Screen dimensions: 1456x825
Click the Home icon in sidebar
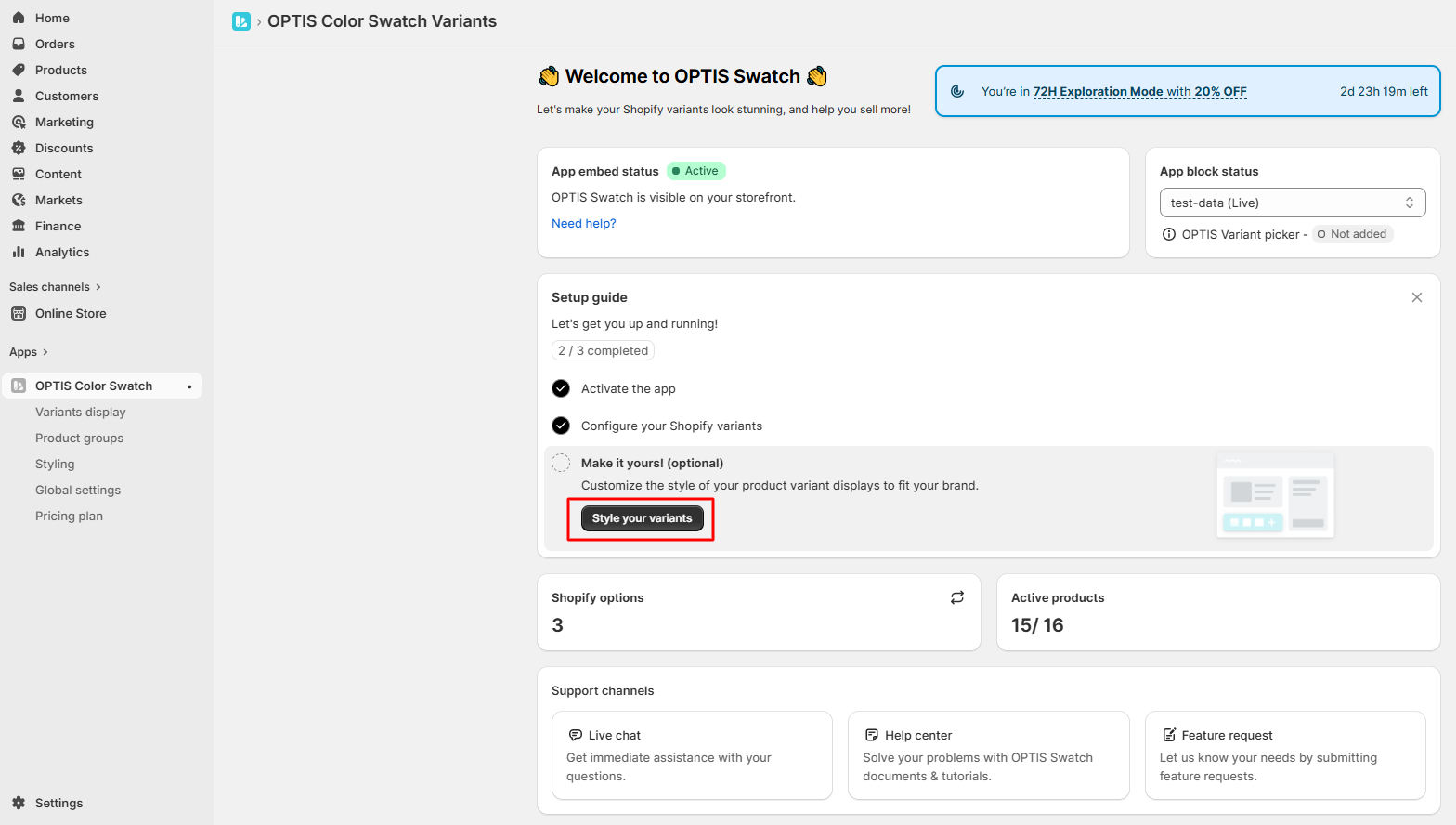point(19,18)
